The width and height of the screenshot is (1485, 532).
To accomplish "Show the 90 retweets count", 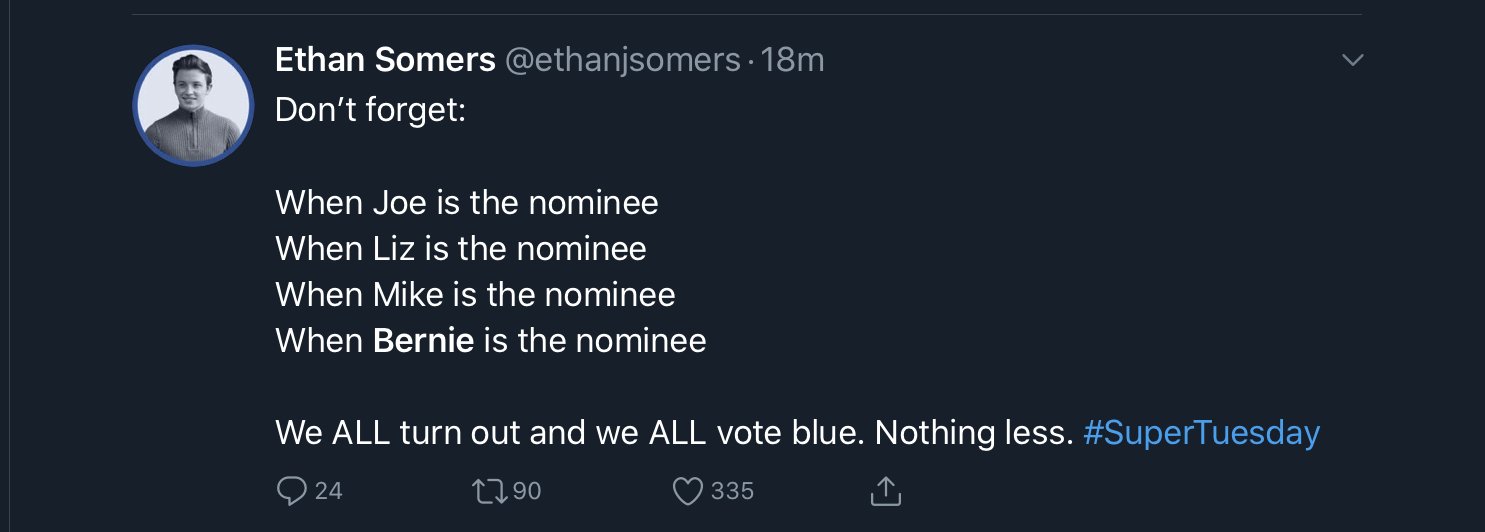I will (526, 491).
